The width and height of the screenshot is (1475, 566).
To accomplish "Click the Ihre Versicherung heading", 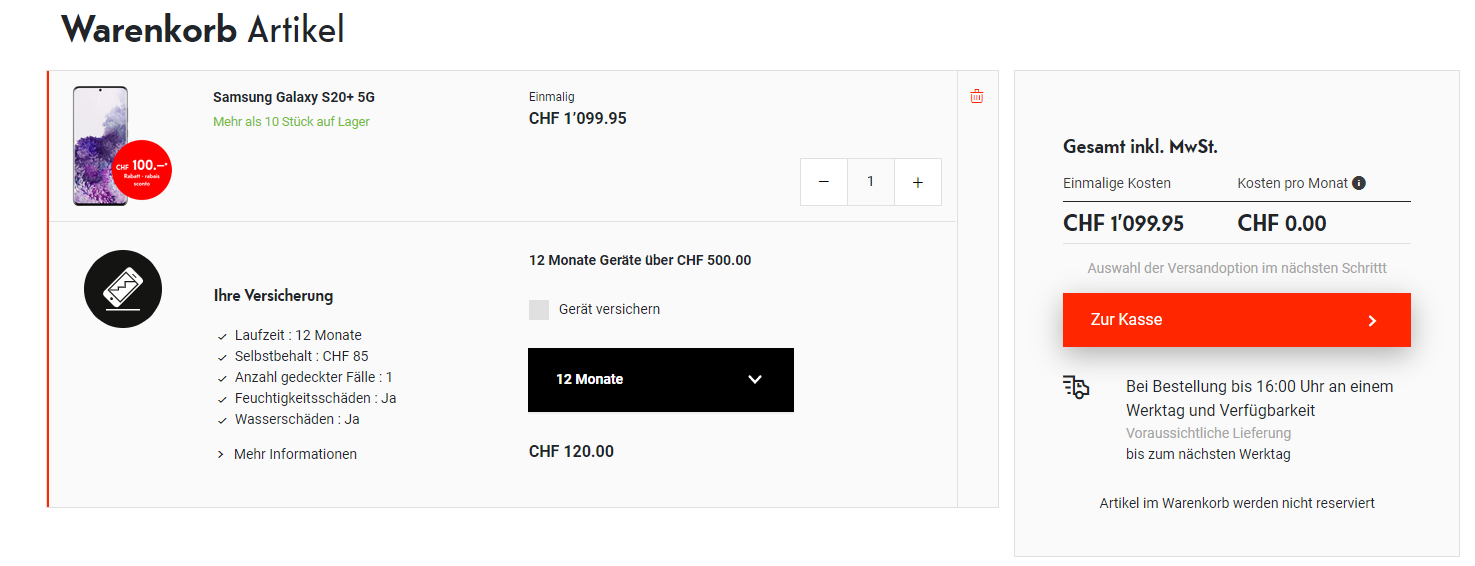I will click(x=273, y=296).
